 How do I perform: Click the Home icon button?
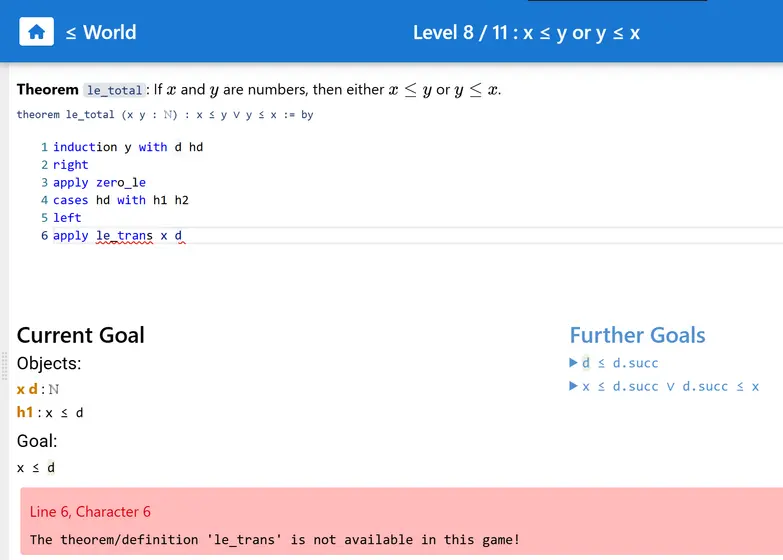coord(37,32)
